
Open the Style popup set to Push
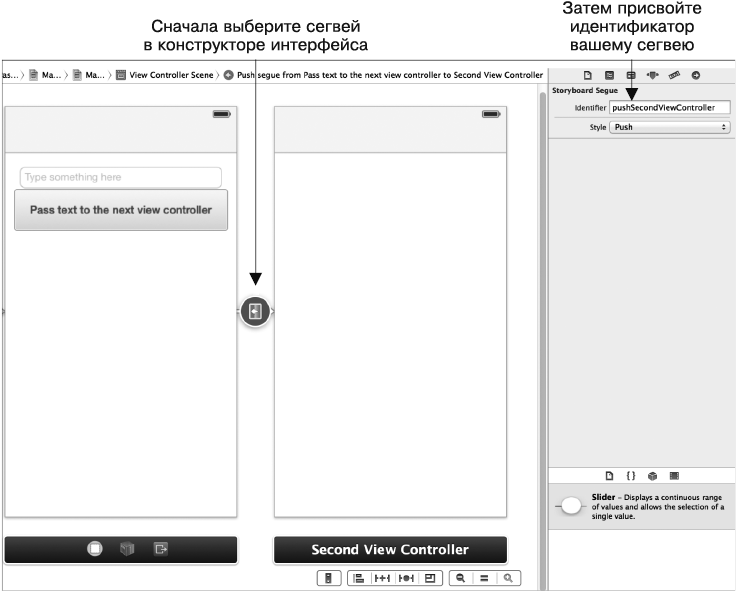[669, 127]
